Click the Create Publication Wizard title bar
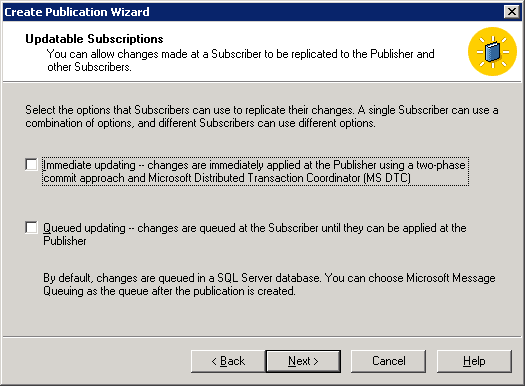Screen dimensions: 525x386 click(251, 12)
